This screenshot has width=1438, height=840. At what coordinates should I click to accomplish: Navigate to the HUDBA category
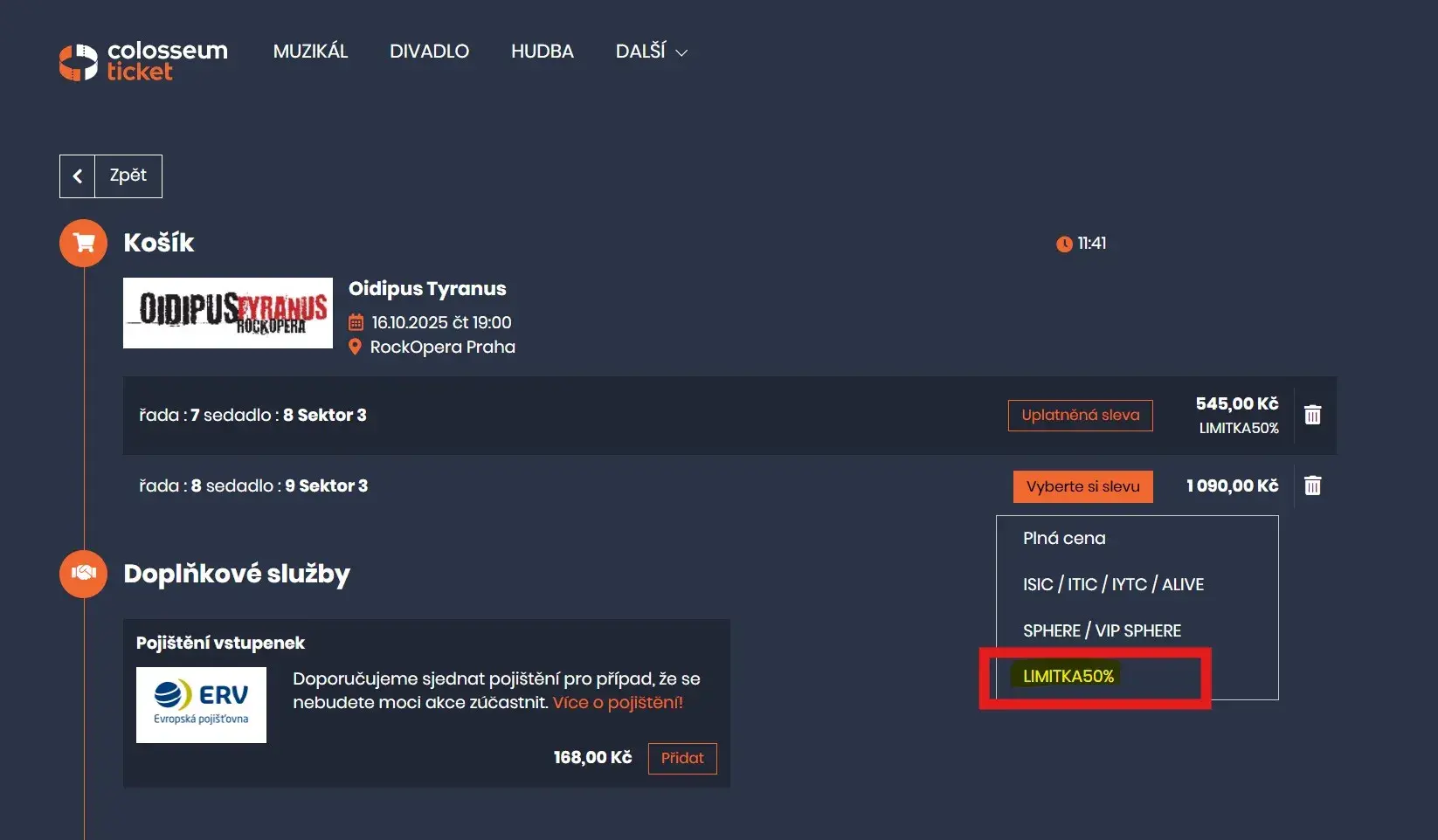[542, 52]
